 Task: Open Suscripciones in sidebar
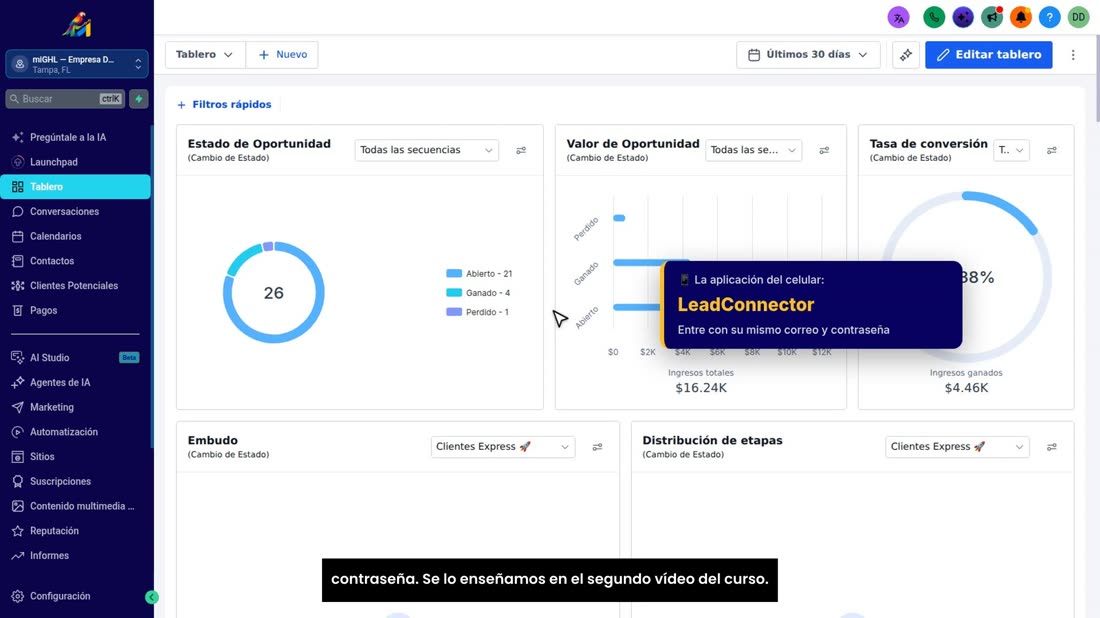[x=76, y=481]
